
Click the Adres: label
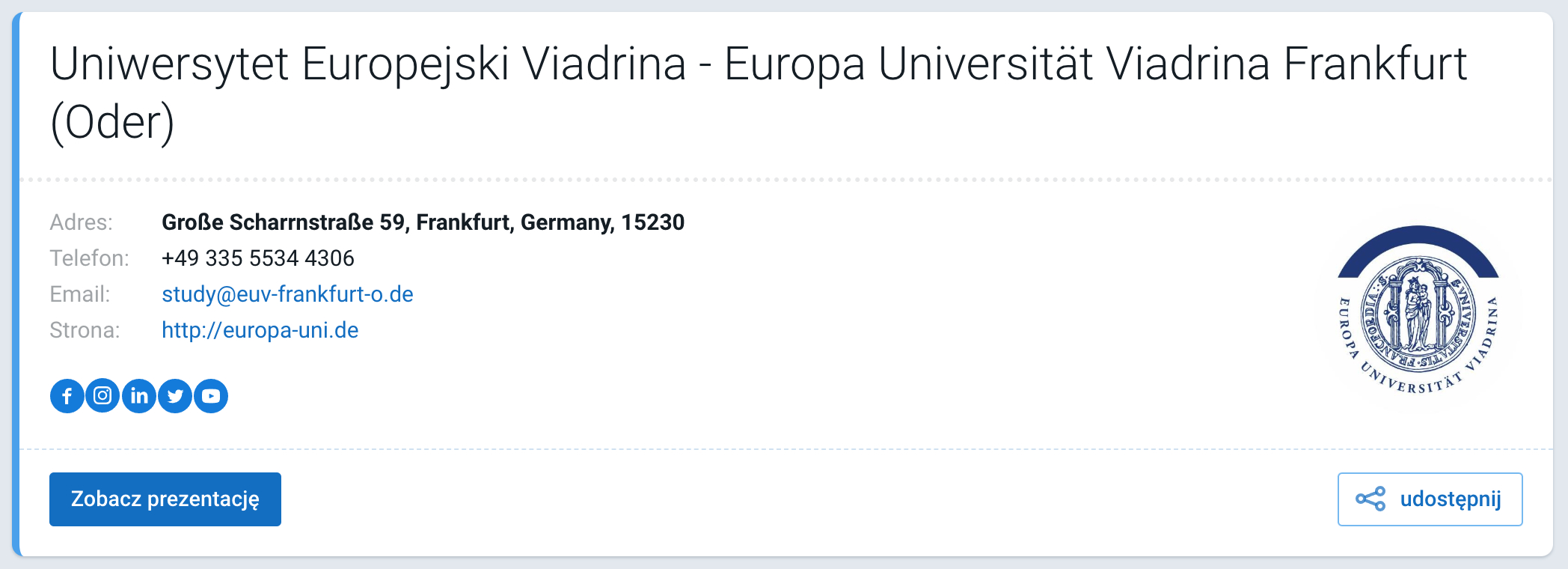(82, 222)
